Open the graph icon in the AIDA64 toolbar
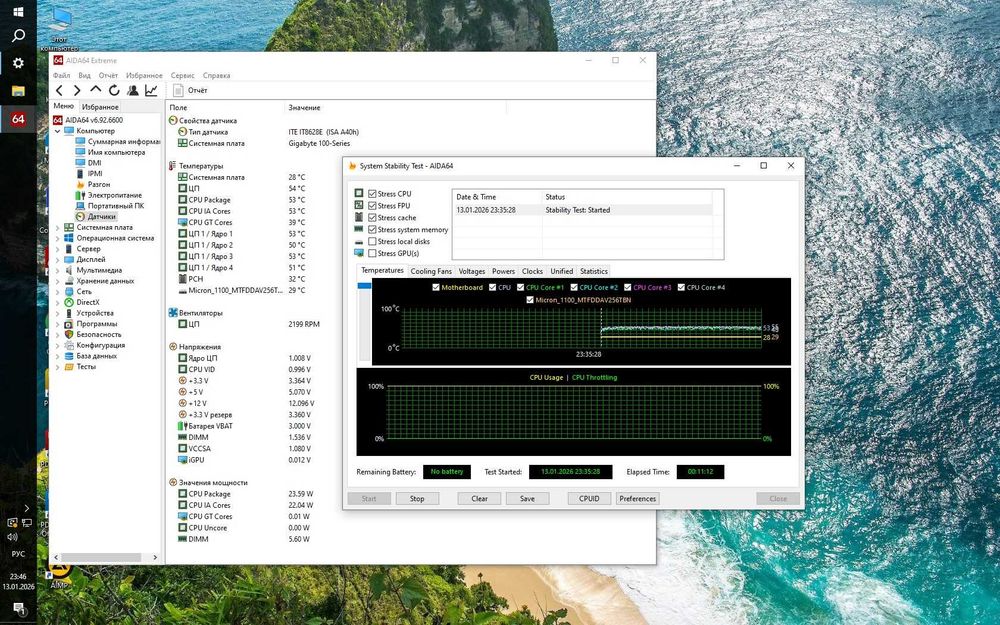 coord(151,91)
